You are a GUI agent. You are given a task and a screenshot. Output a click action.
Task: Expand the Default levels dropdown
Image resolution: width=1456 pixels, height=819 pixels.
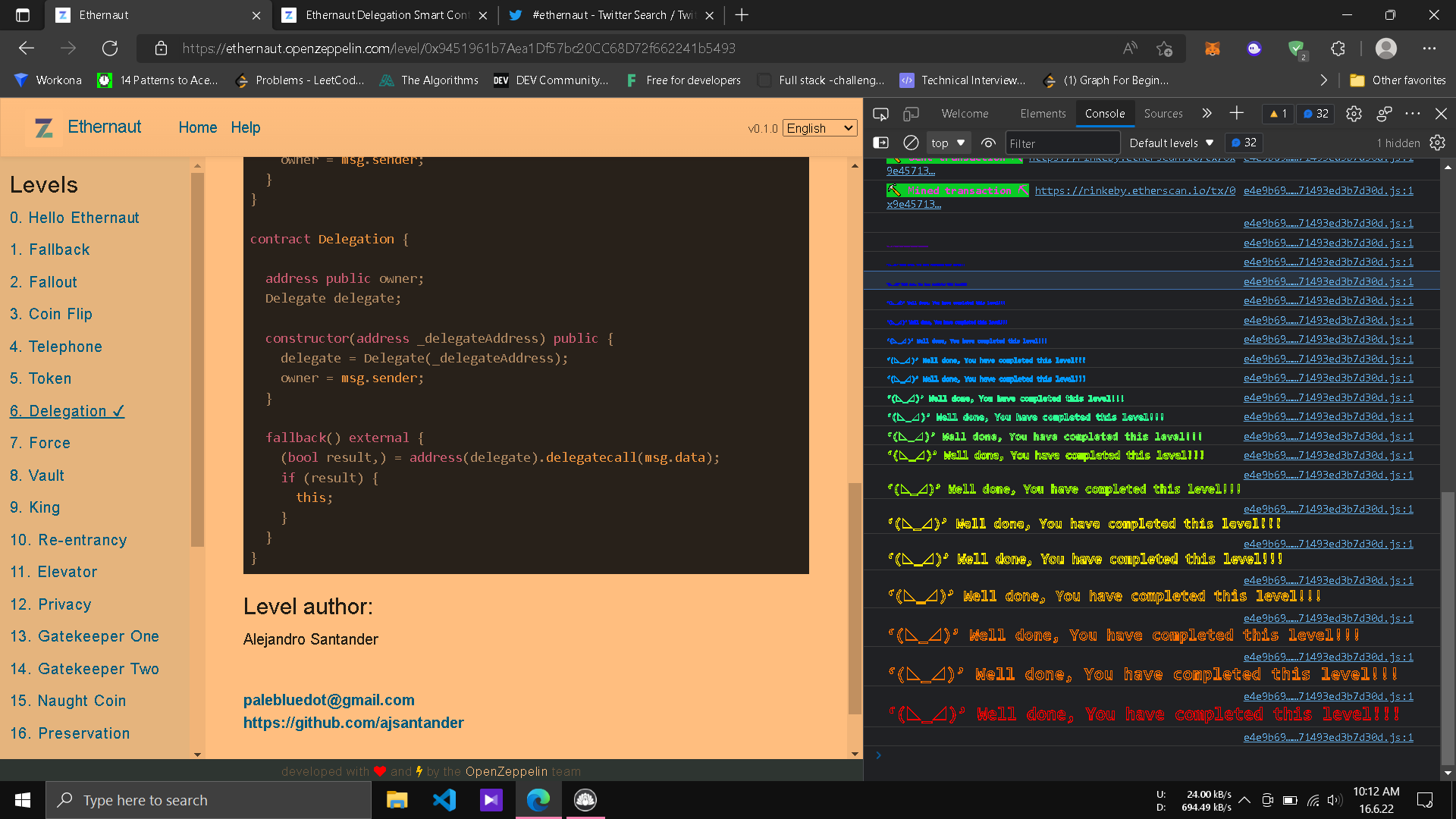[1171, 143]
